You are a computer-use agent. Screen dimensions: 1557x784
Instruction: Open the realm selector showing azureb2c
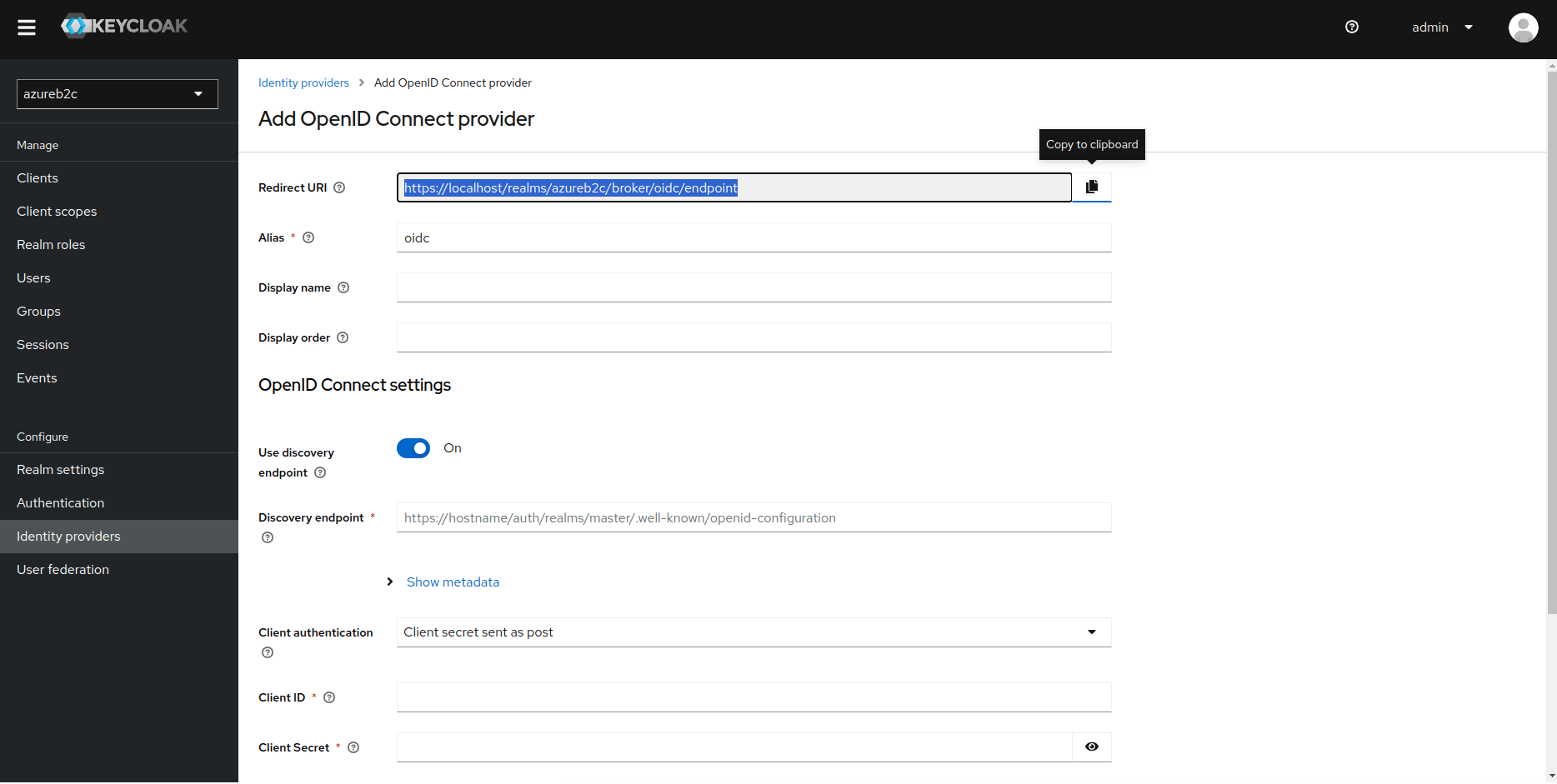[x=117, y=93]
